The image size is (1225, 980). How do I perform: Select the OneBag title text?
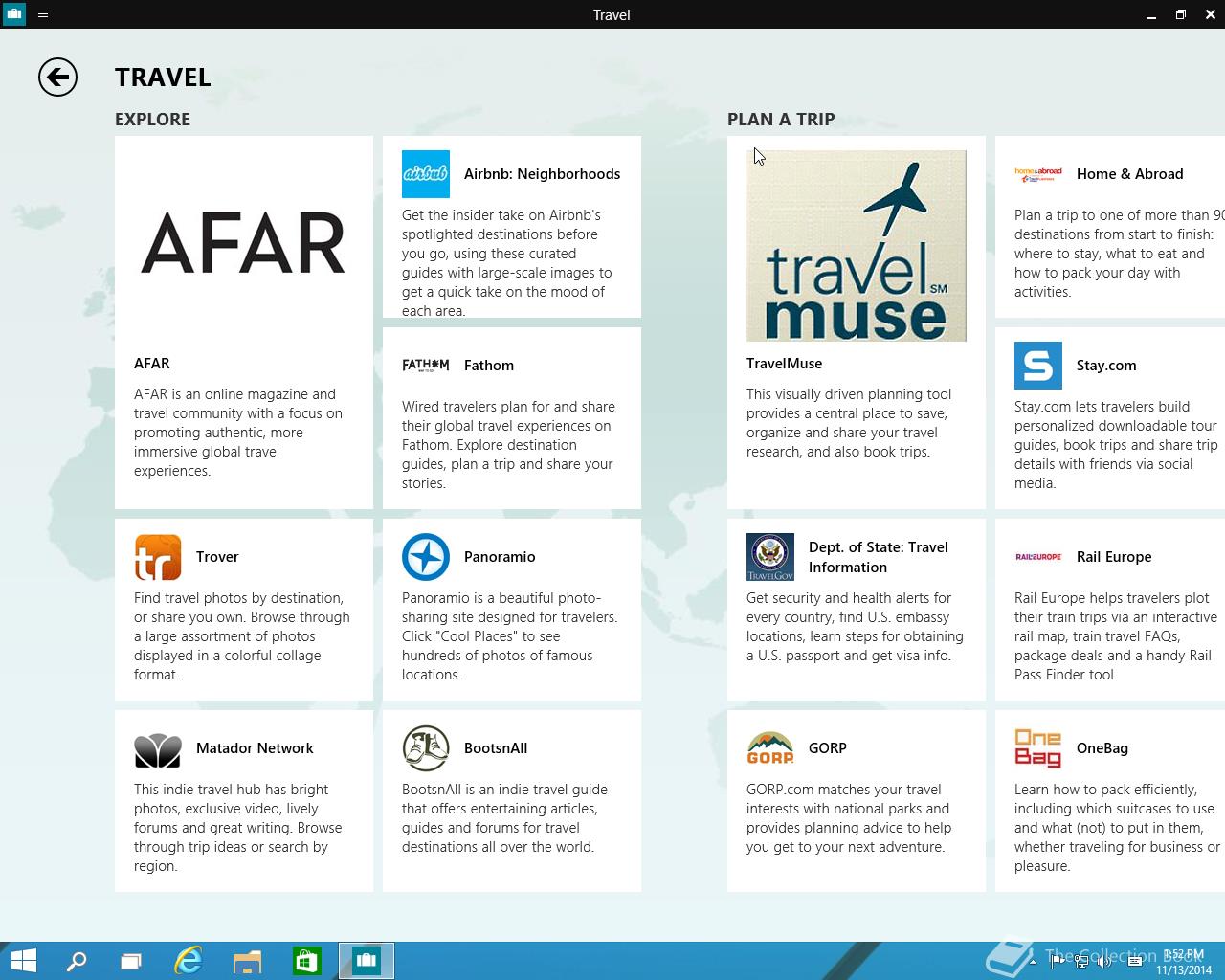(1102, 748)
